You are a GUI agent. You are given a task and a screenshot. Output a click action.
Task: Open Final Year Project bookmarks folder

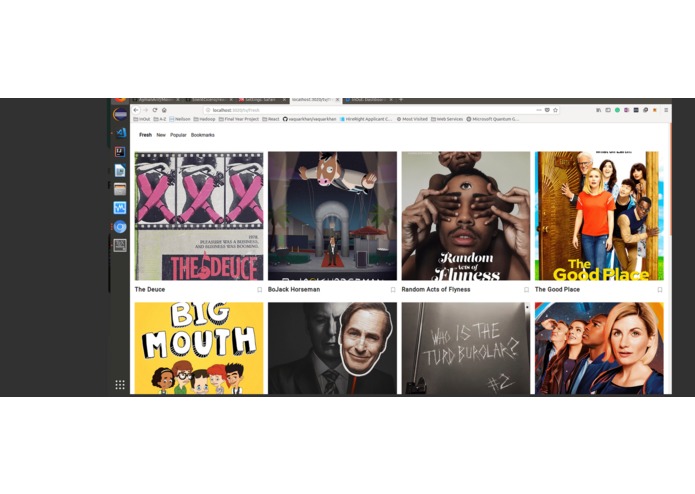tap(239, 119)
